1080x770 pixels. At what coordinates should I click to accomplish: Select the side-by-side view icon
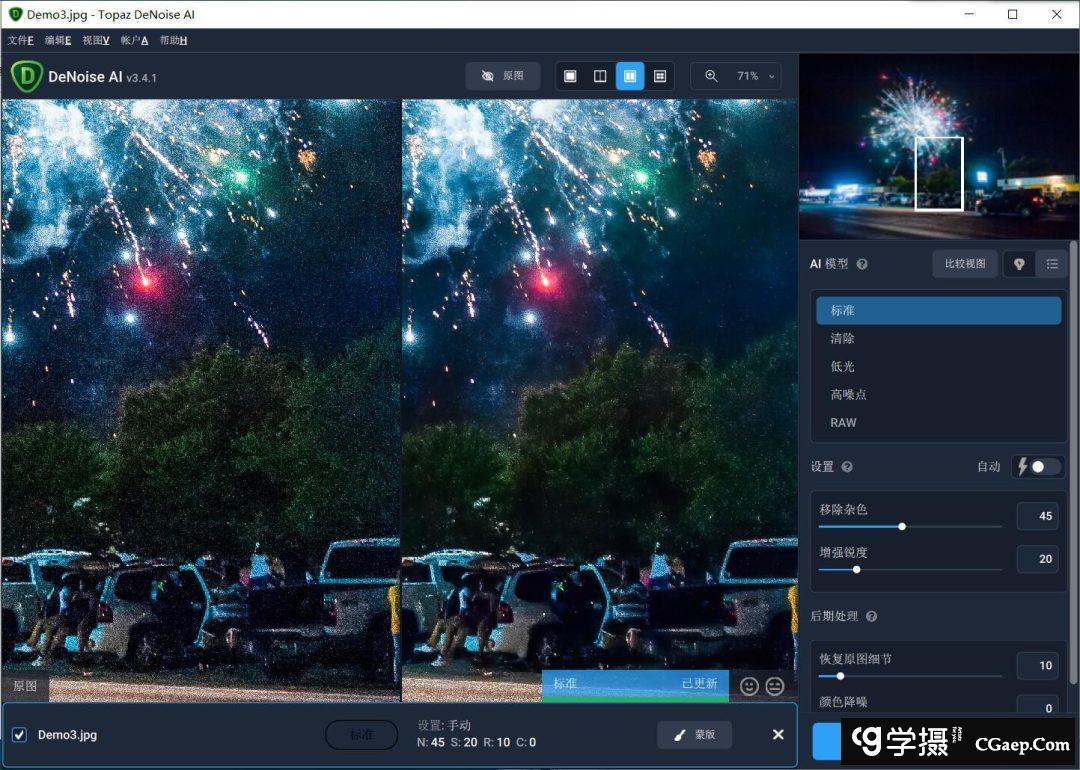(630, 76)
